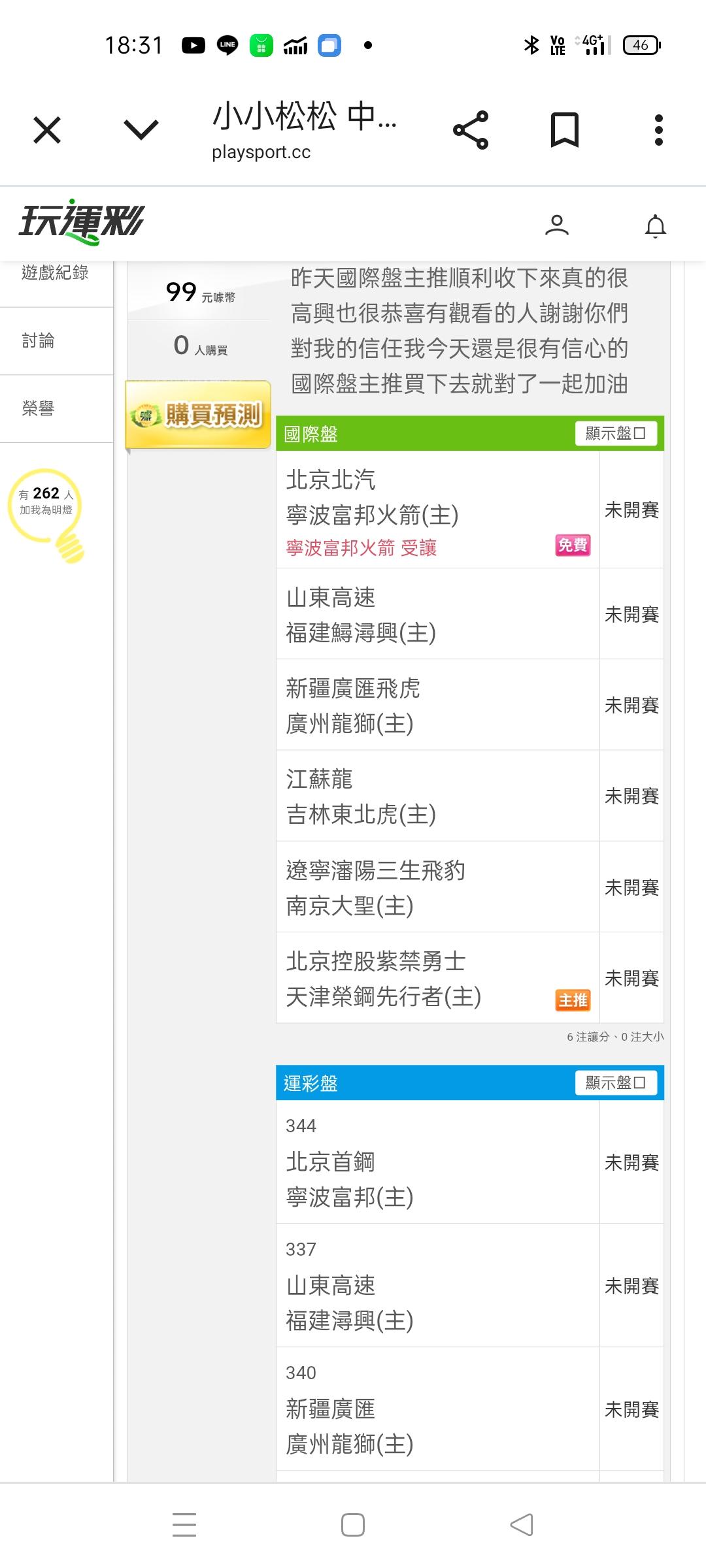
Task: Click the 購買預測 purchase button
Action: (198, 415)
